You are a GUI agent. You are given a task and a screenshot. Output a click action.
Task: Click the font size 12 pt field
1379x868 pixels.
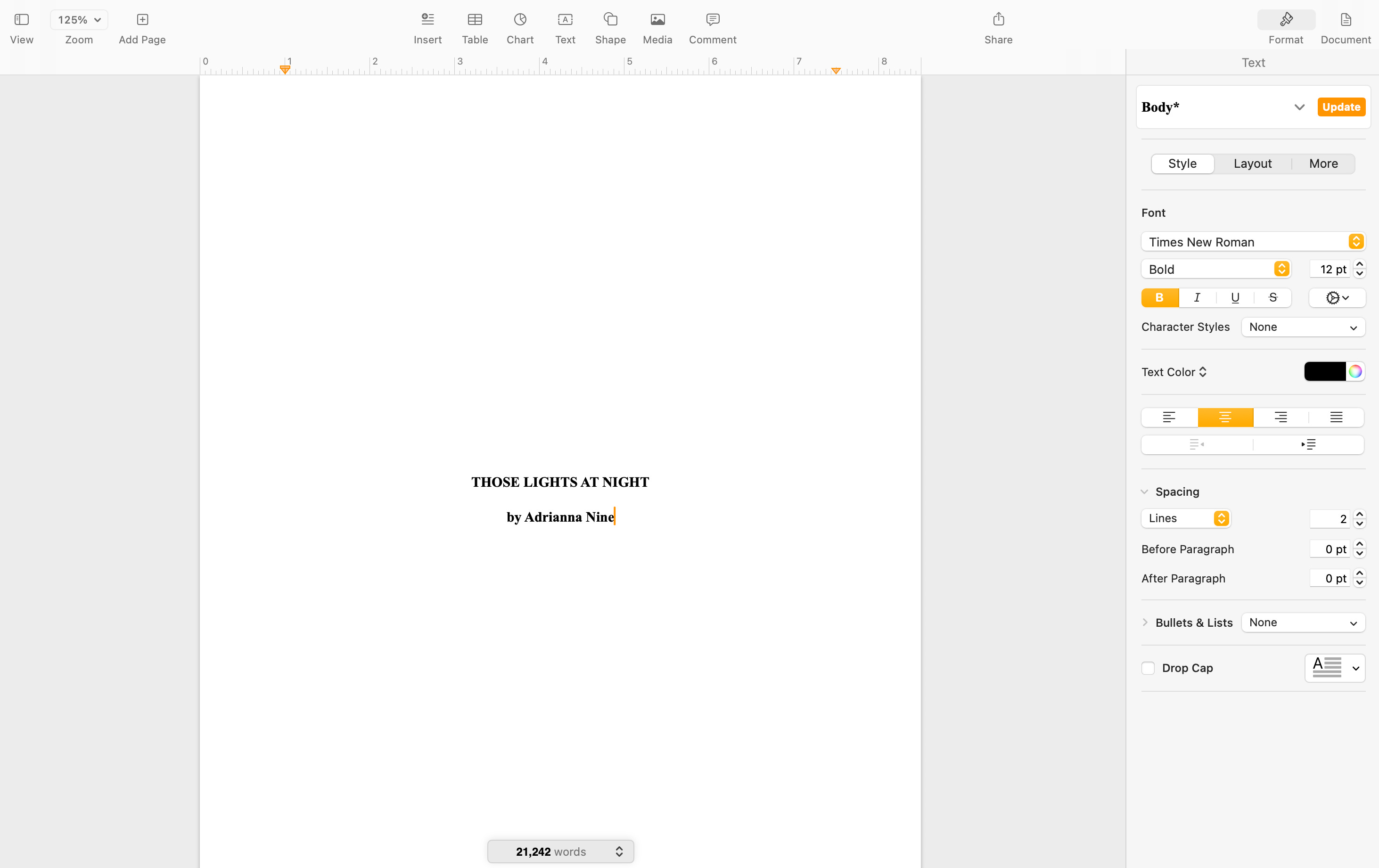(x=1330, y=269)
